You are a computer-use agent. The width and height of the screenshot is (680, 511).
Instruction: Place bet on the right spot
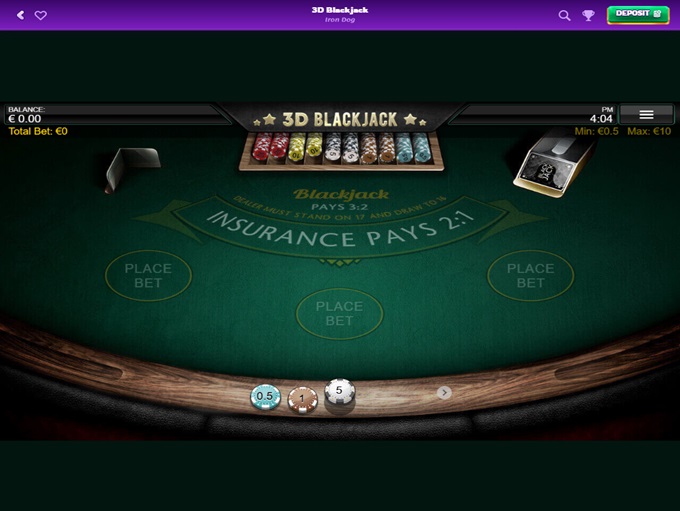[x=531, y=275]
